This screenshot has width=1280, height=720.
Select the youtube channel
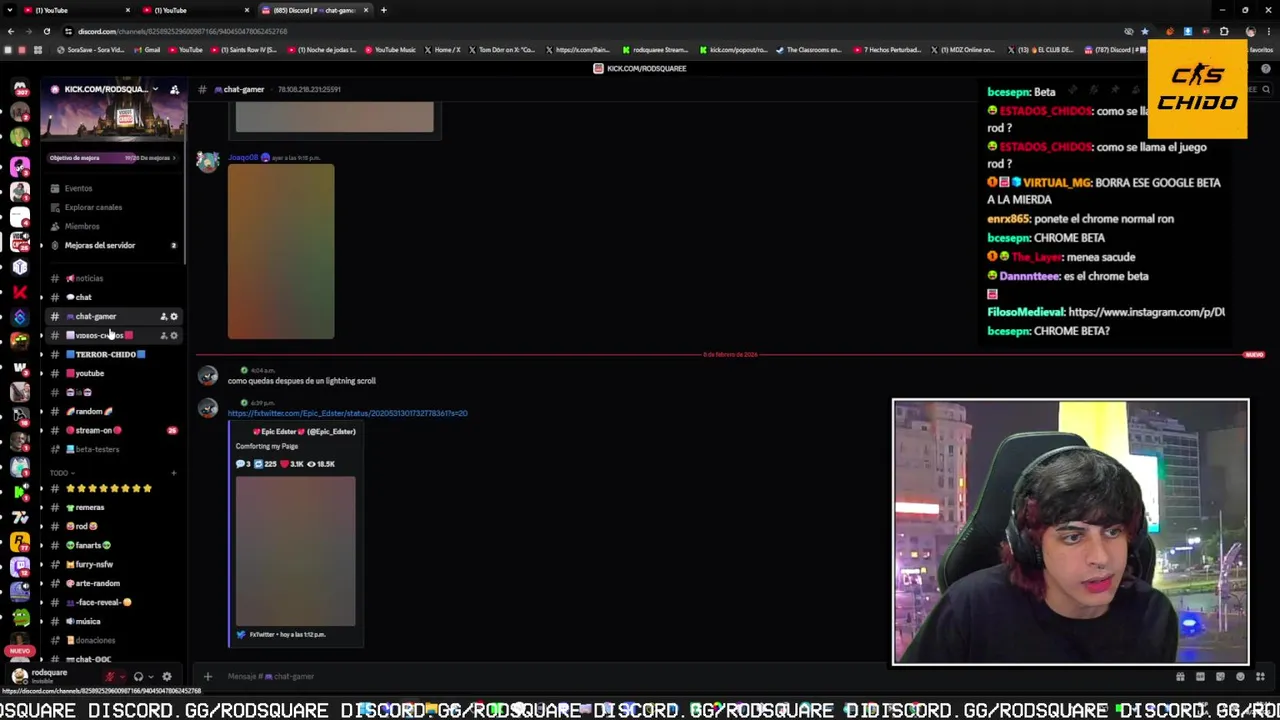pos(112,373)
